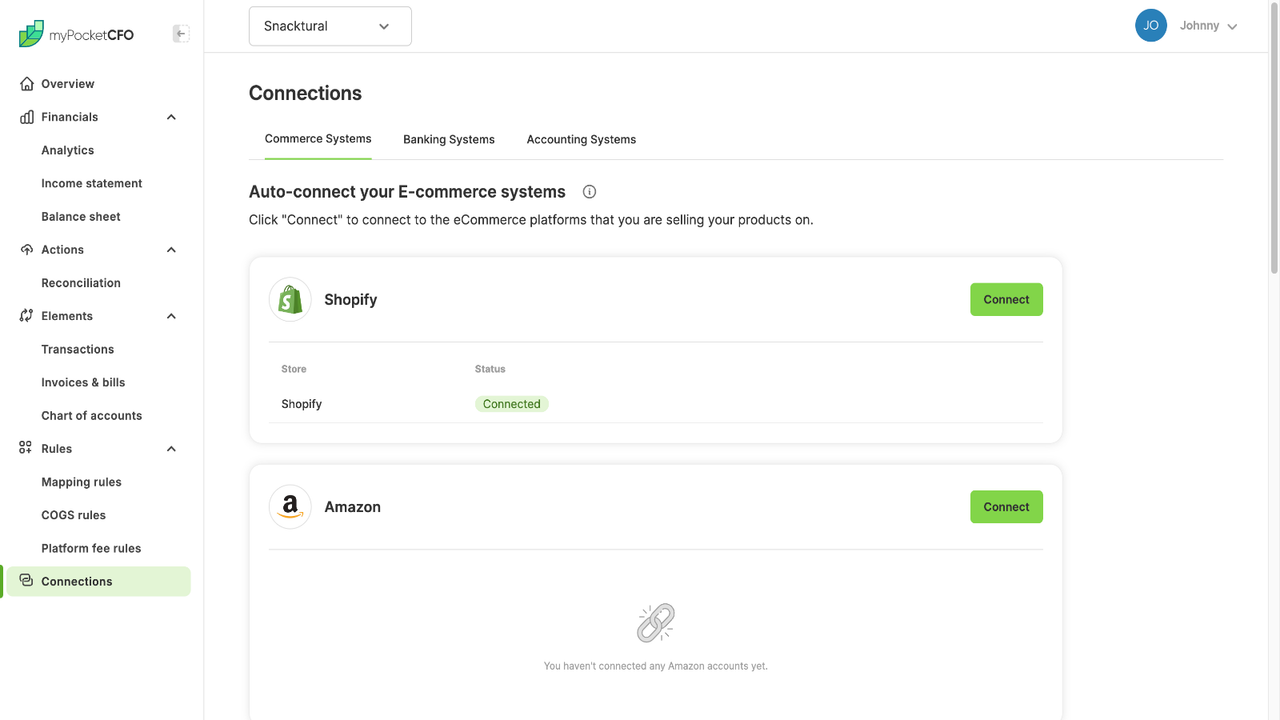1280x720 pixels.
Task: Switch to the Banking Systems tab
Action: pyautogui.click(x=449, y=139)
